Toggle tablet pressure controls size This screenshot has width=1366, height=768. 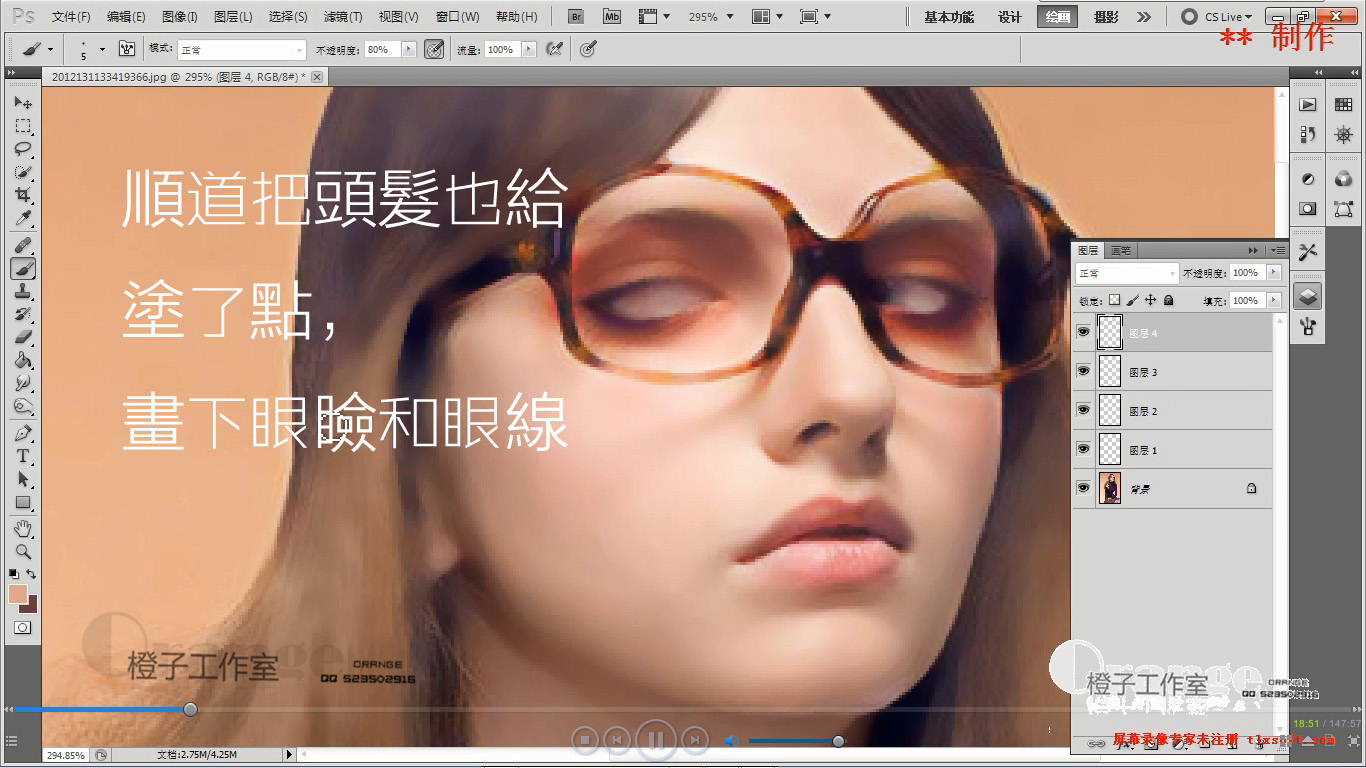pyautogui.click(x=588, y=49)
